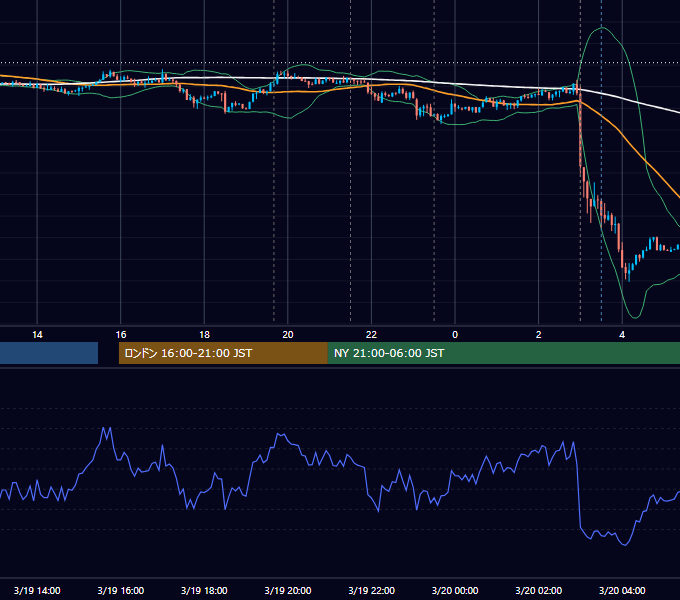
Task: Click the 18 hour axis label
Action: point(204,335)
